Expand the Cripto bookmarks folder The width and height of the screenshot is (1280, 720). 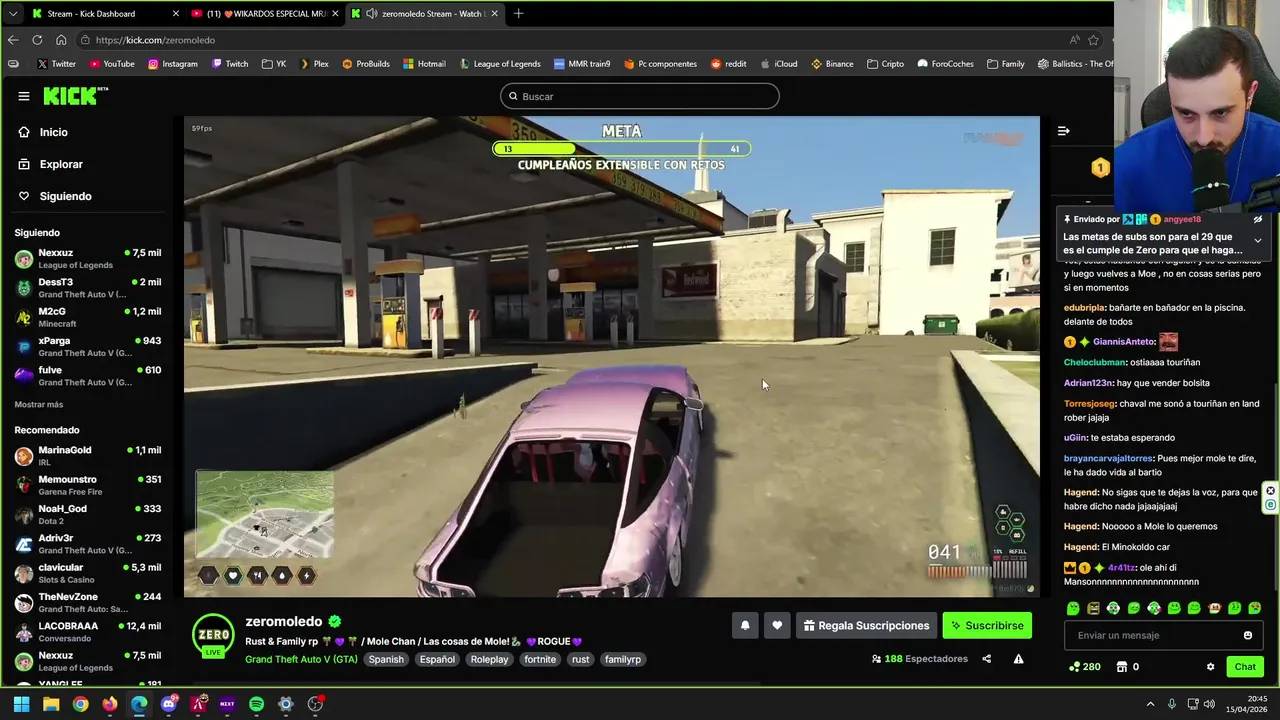886,64
